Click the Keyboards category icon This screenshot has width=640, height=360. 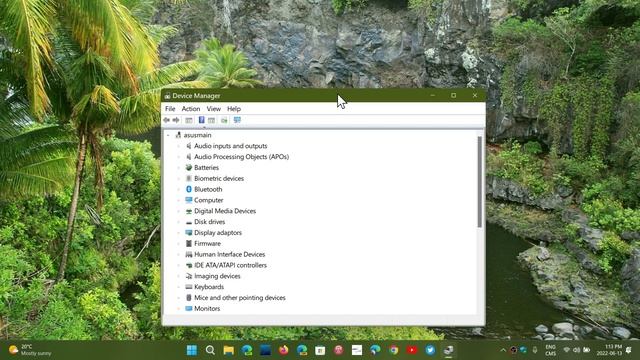[x=189, y=287]
